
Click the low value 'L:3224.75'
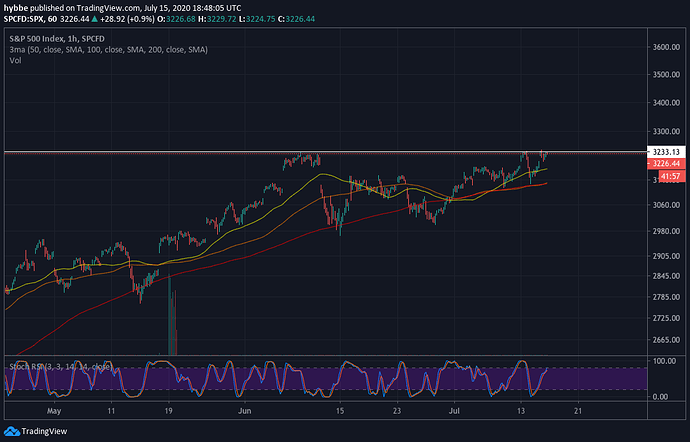click(x=257, y=19)
